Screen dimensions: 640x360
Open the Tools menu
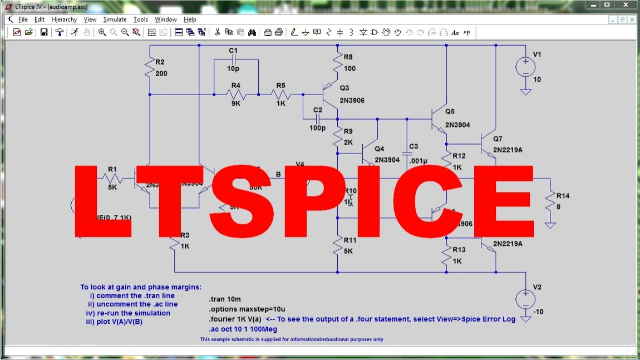point(141,20)
